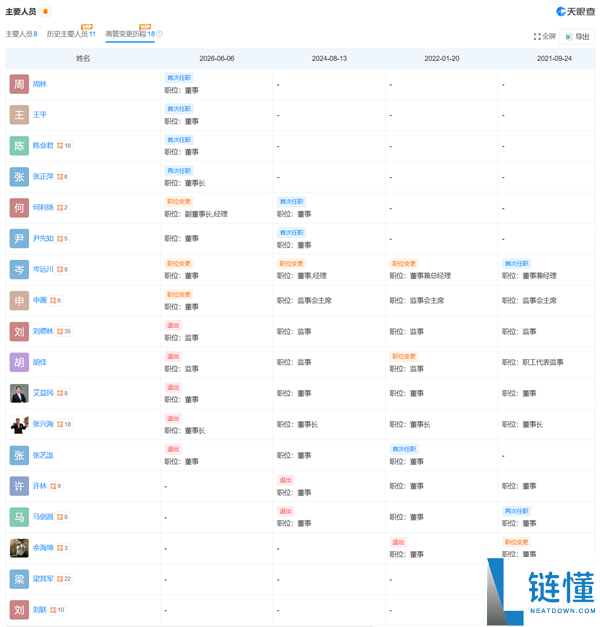Click 退出 tag in 许林 row
The height and width of the screenshot is (627, 600).
[x=286, y=480]
